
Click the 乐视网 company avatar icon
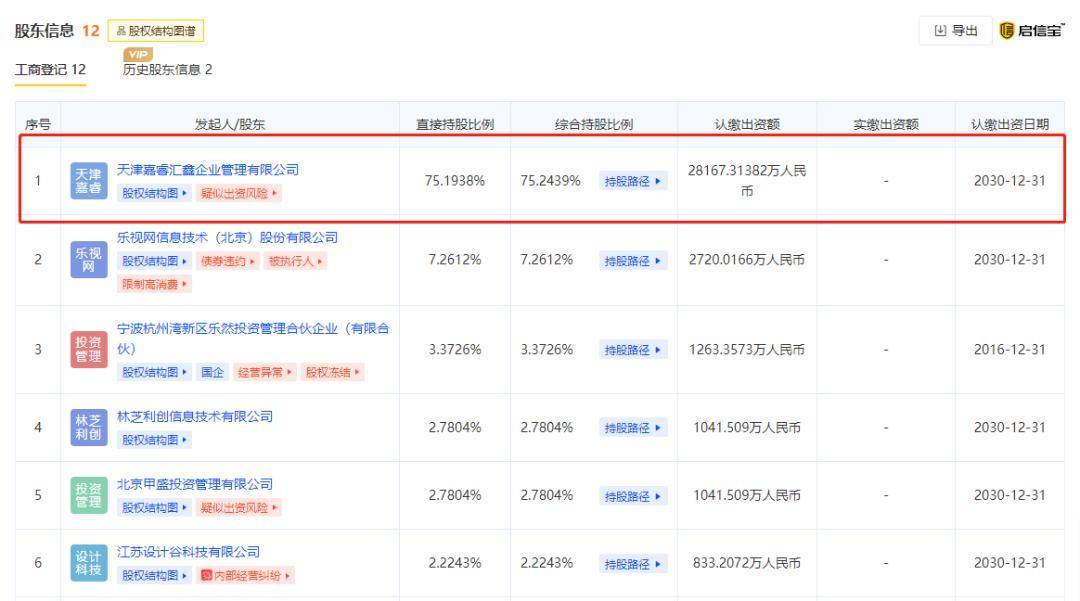click(x=89, y=260)
